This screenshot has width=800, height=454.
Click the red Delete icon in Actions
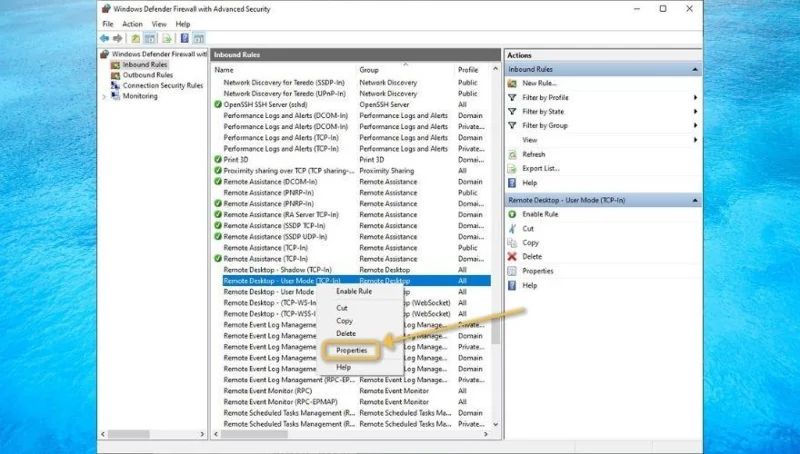(512, 257)
